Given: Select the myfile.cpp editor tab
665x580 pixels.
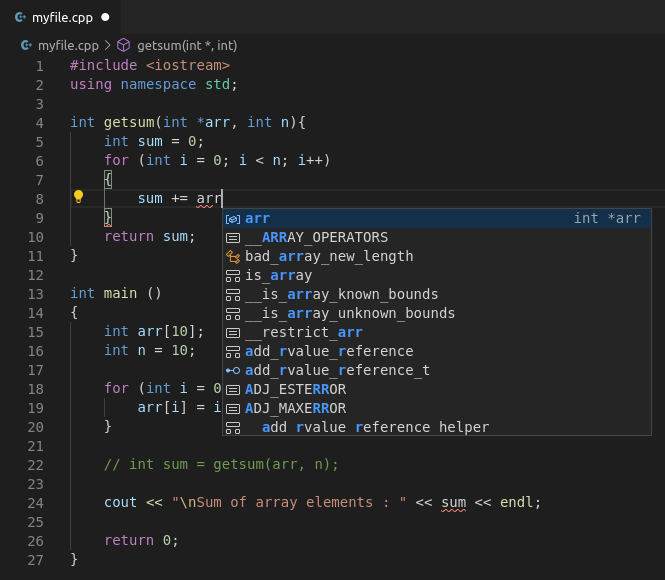Looking at the screenshot, I should (60, 18).
